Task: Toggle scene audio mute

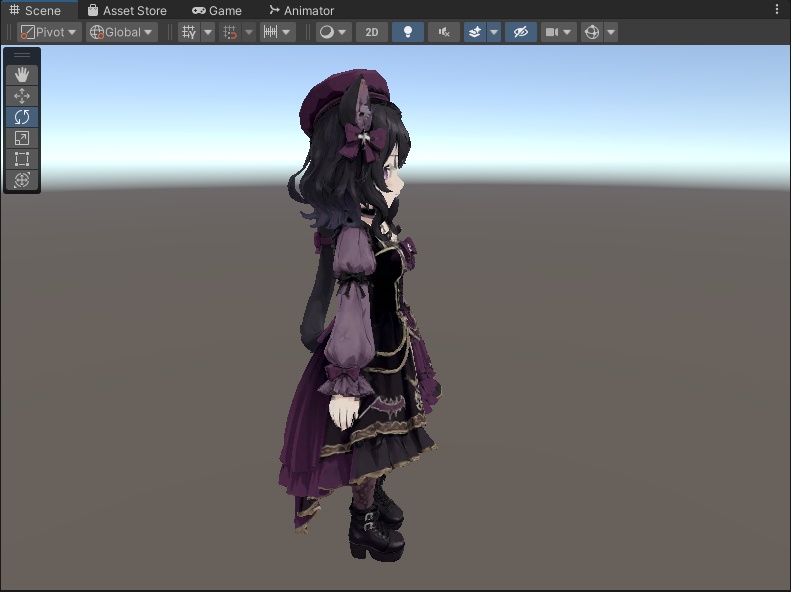Action: pos(444,32)
